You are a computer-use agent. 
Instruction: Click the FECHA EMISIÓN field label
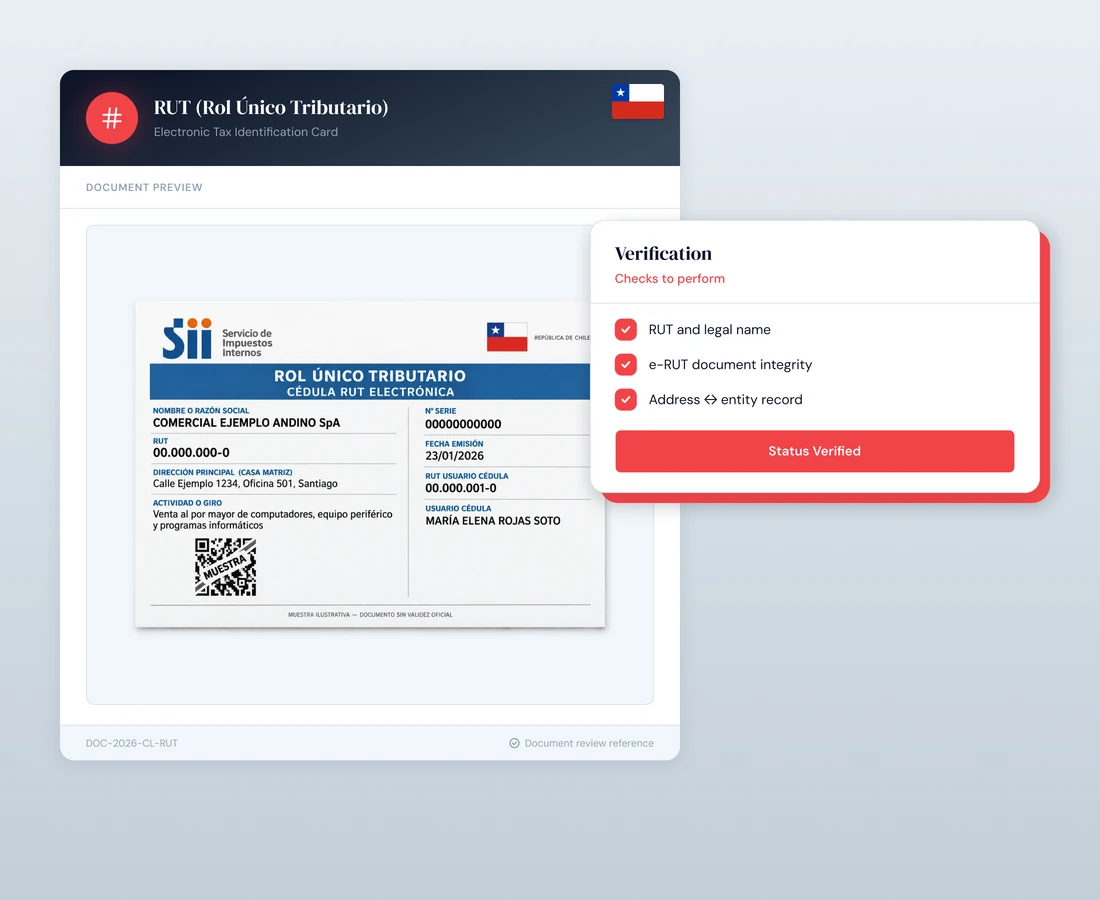[x=454, y=444]
